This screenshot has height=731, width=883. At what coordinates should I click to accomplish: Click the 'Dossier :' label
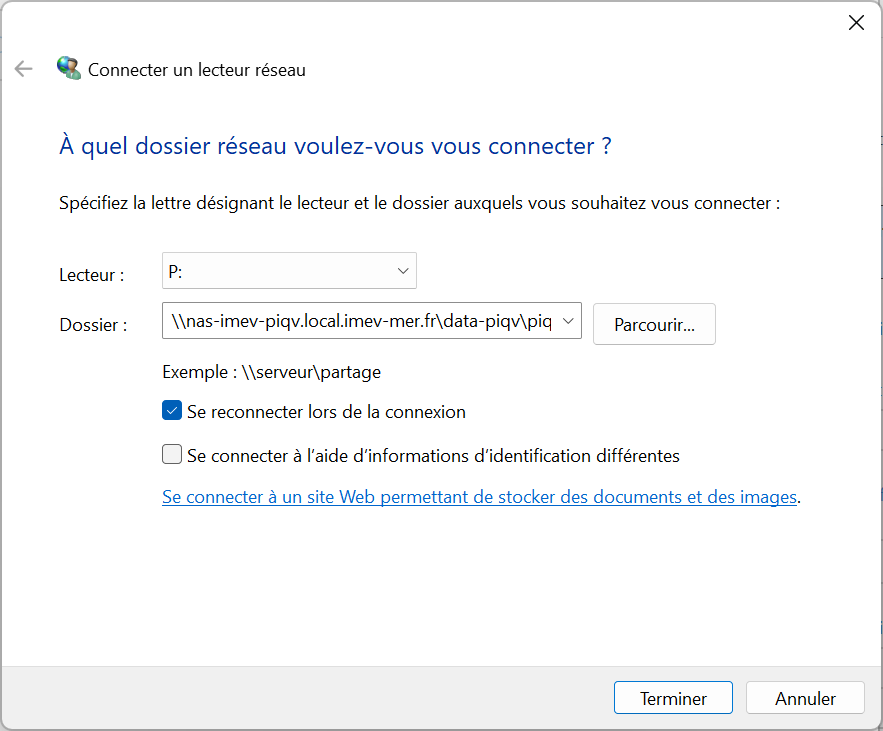(x=93, y=324)
